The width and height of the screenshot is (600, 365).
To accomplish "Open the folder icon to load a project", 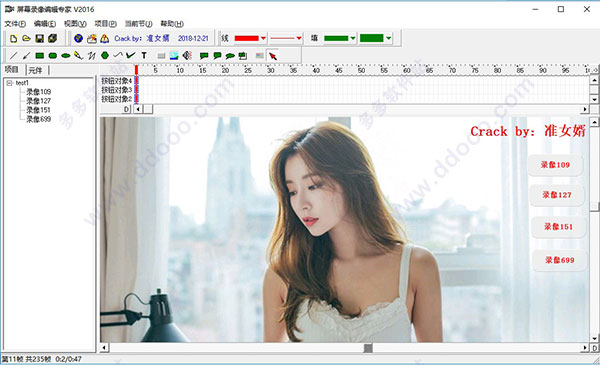I will (x=26, y=38).
